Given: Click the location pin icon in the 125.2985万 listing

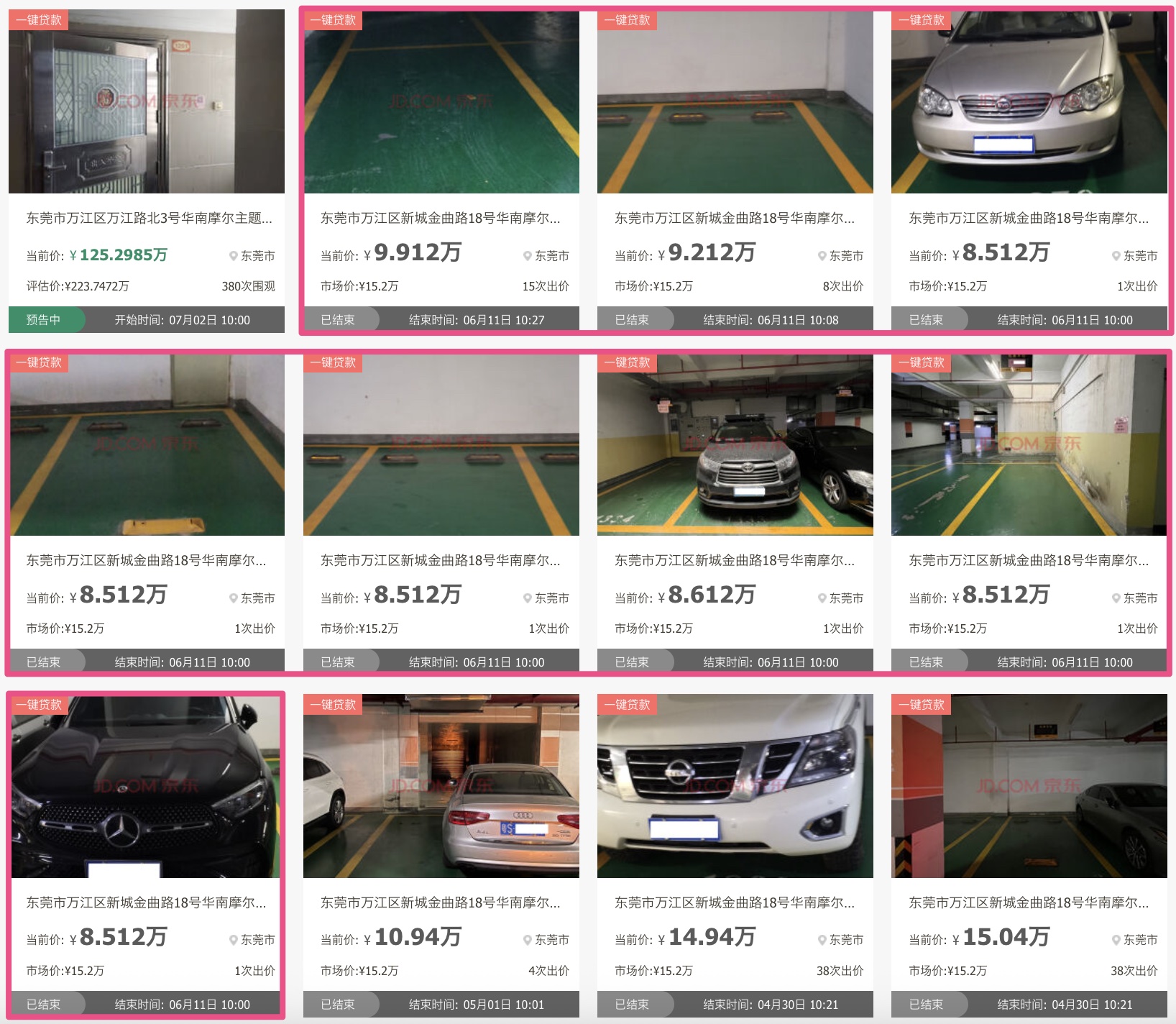Looking at the screenshot, I should [x=234, y=256].
